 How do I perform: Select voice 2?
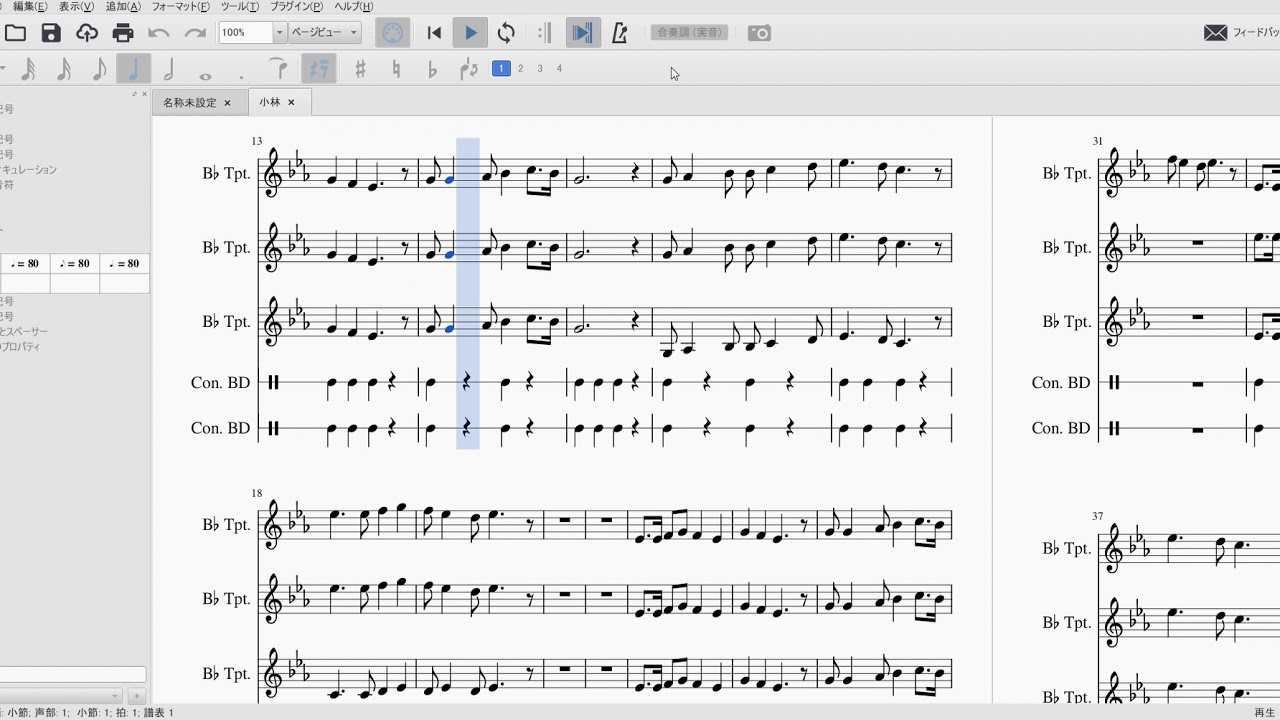521,69
